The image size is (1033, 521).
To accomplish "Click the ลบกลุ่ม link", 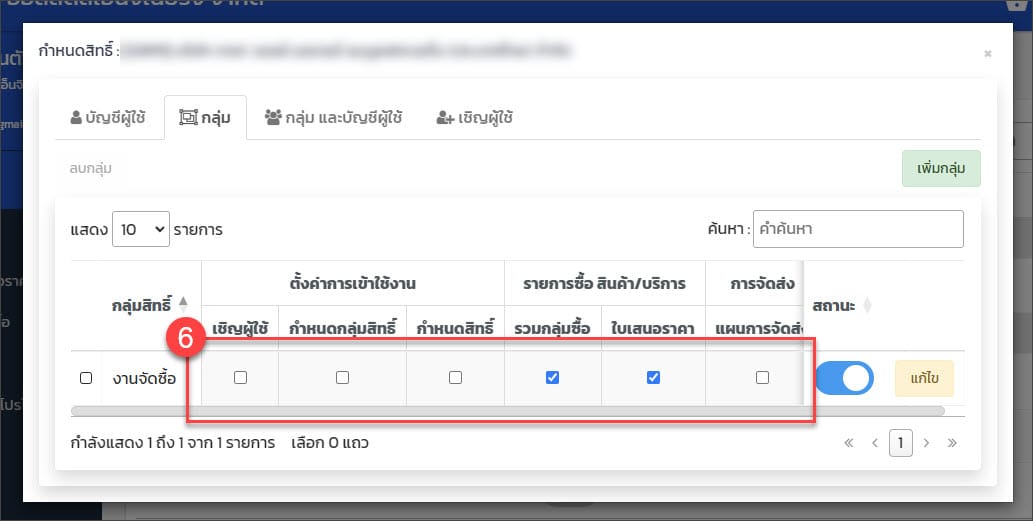I will 91,169.
